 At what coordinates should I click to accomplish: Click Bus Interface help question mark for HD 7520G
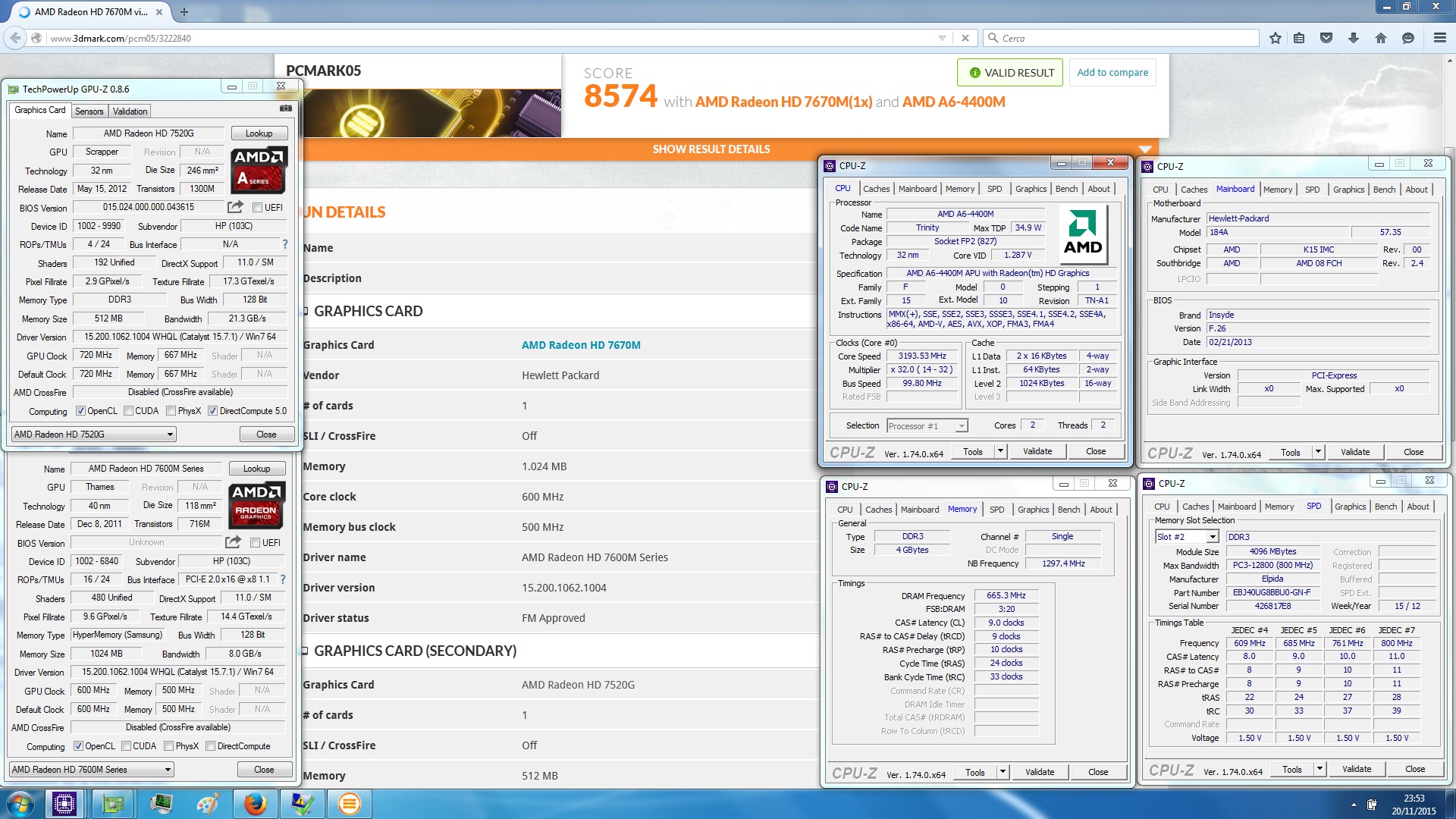tap(285, 244)
